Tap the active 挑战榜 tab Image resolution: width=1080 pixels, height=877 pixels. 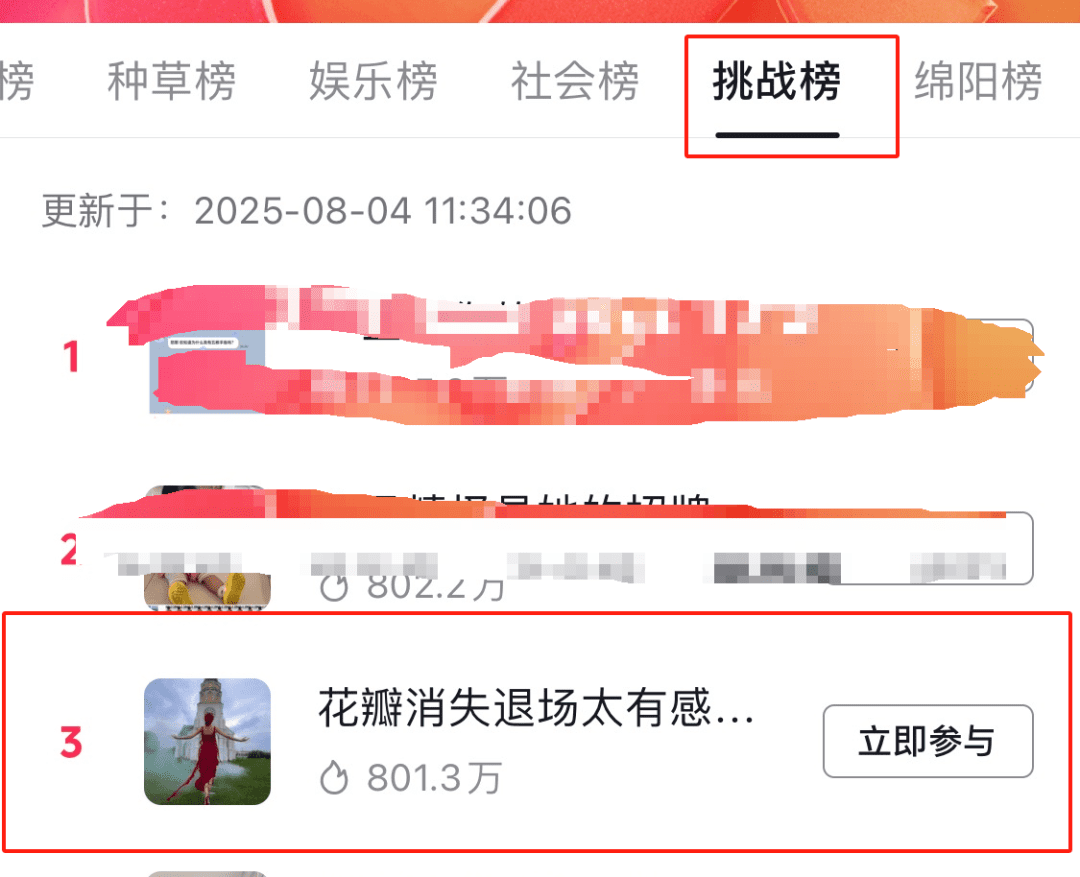(776, 81)
